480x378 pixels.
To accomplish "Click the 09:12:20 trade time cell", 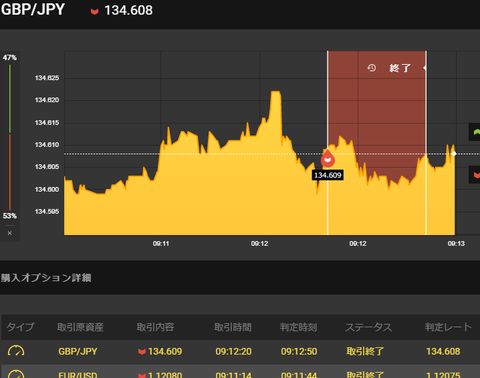I will pyautogui.click(x=233, y=351).
